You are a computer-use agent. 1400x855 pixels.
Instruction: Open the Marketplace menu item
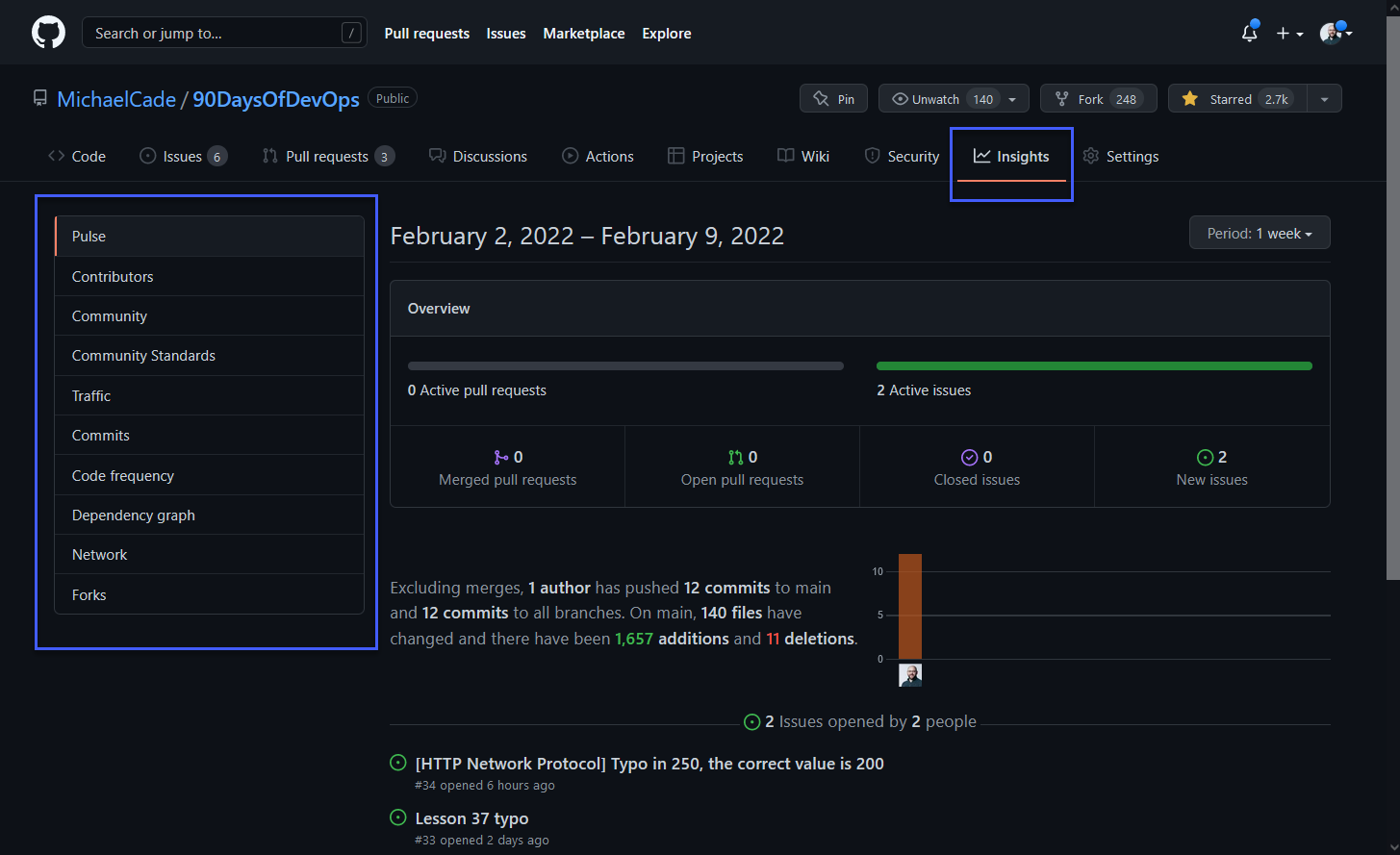[583, 33]
